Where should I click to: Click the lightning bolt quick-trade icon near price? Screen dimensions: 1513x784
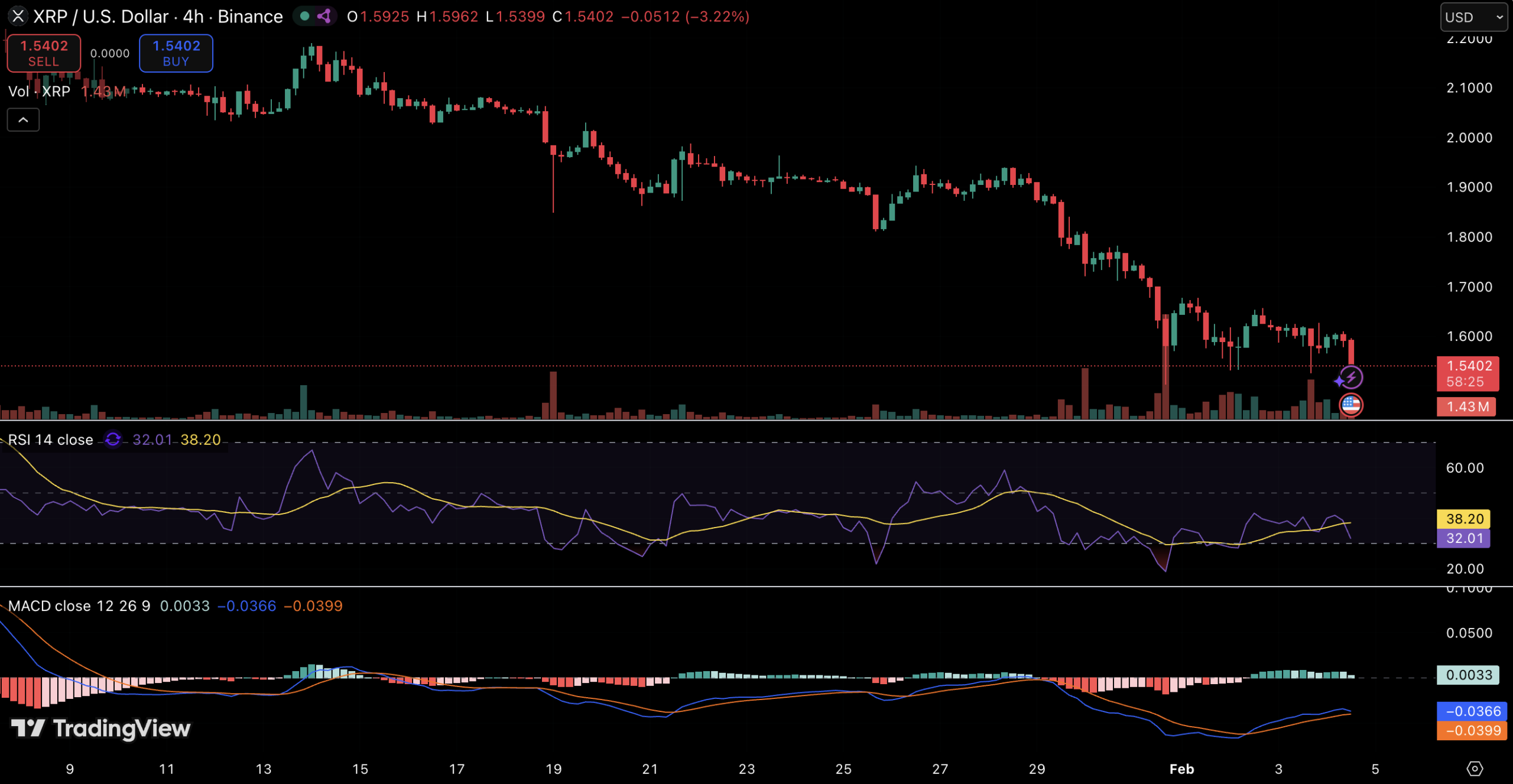pos(1350,378)
